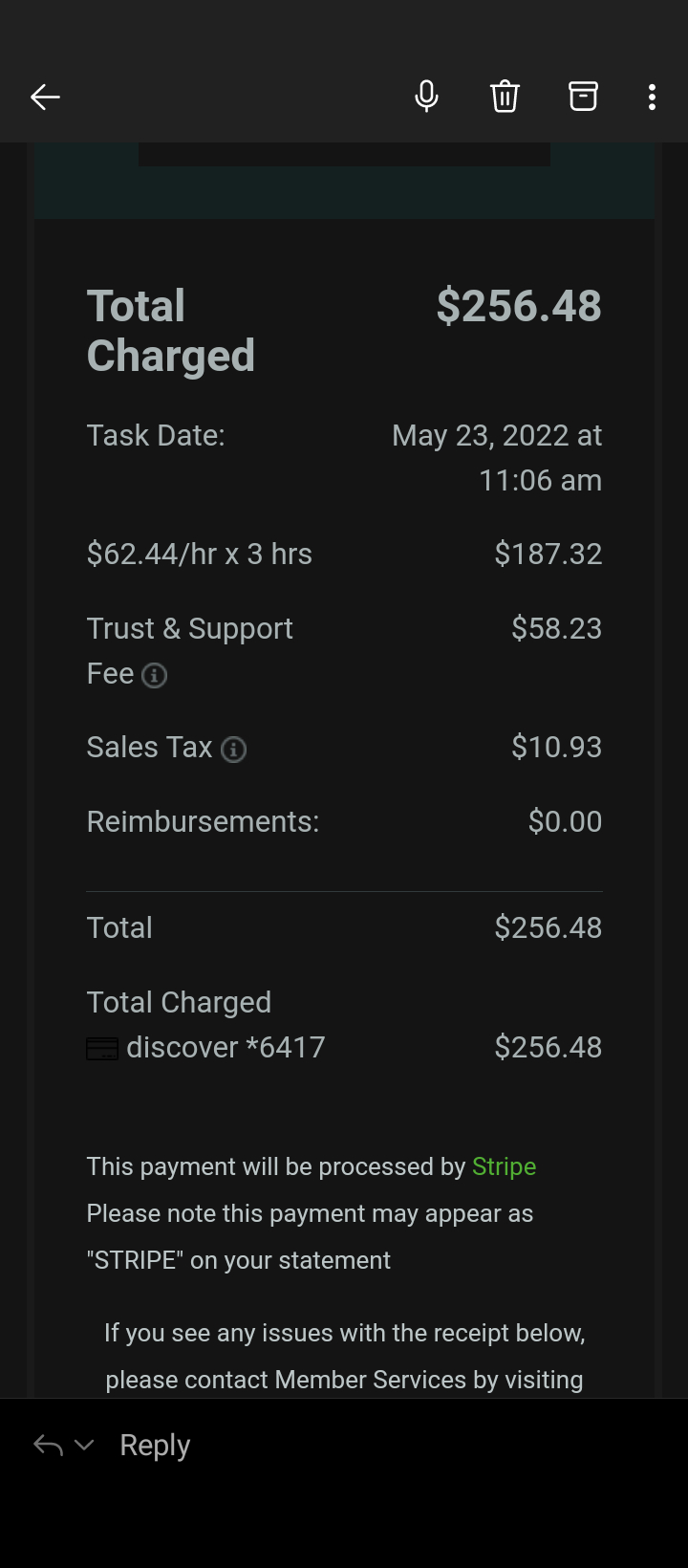Tap the Reimbursements $0.00 value
688x1568 pixels.
click(x=565, y=821)
